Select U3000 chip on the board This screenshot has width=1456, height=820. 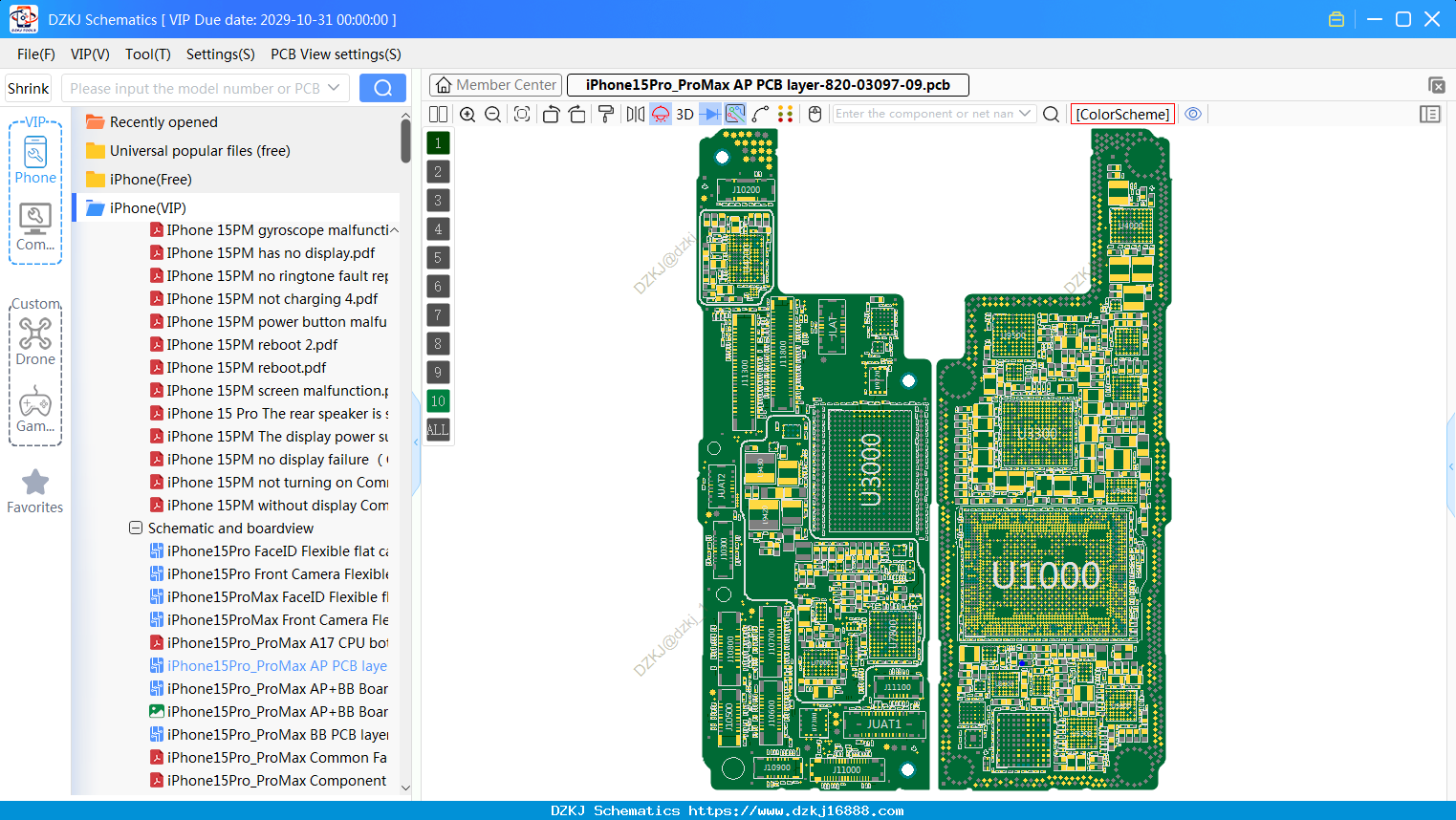point(870,469)
